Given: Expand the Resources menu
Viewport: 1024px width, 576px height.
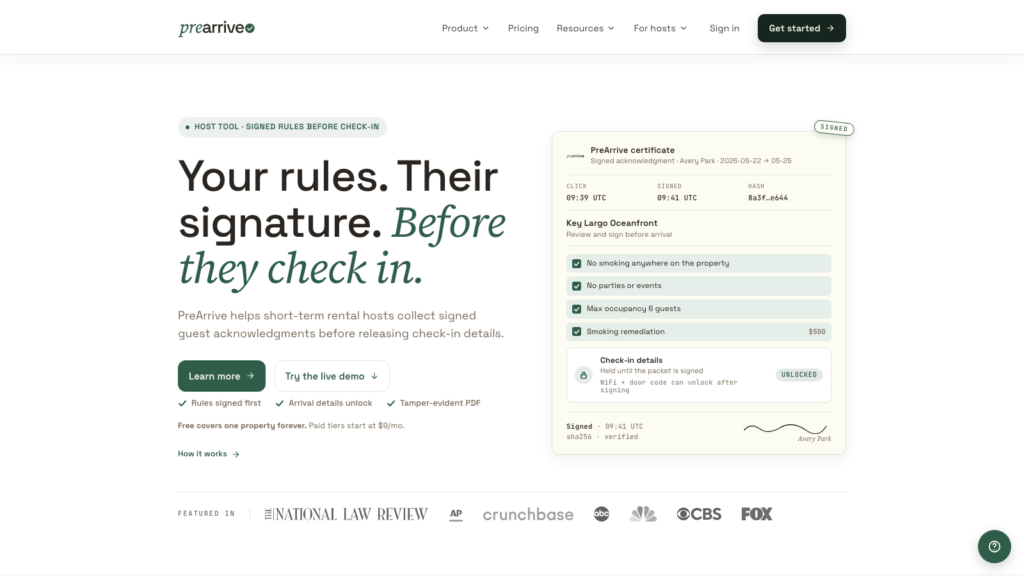Looking at the screenshot, I should point(585,28).
